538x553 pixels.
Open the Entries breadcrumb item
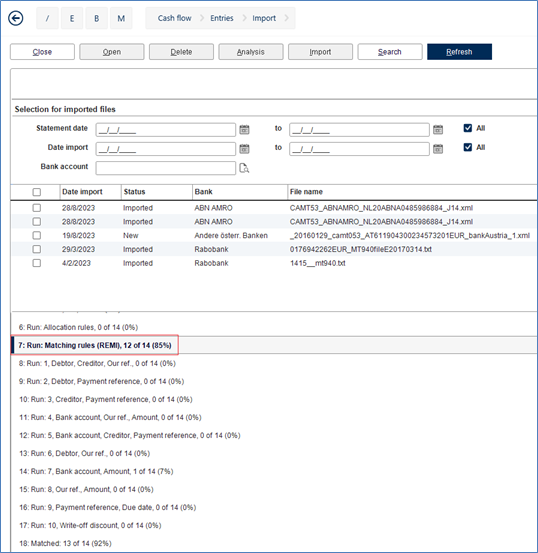(x=222, y=18)
